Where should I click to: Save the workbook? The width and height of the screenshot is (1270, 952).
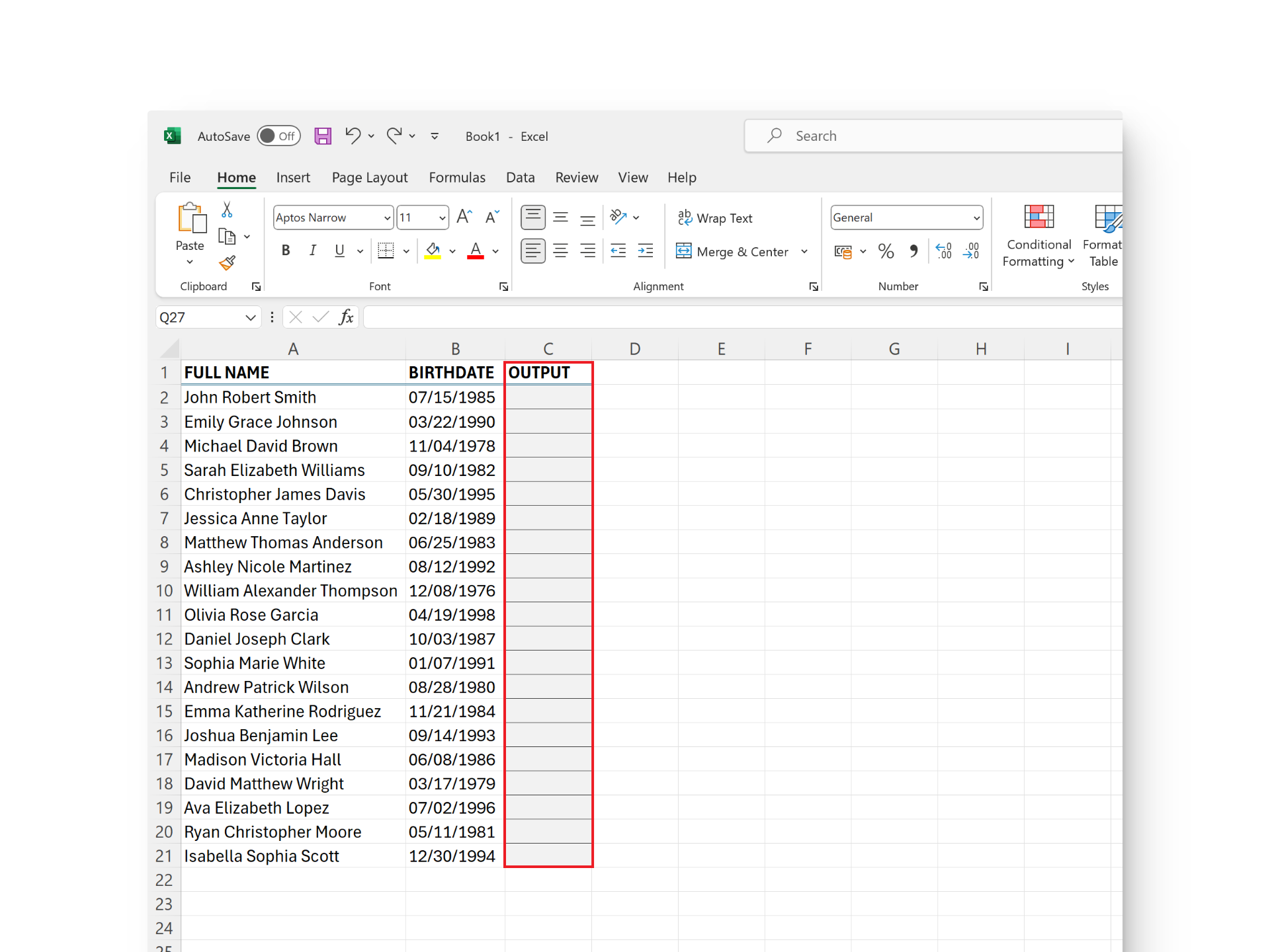[323, 136]
